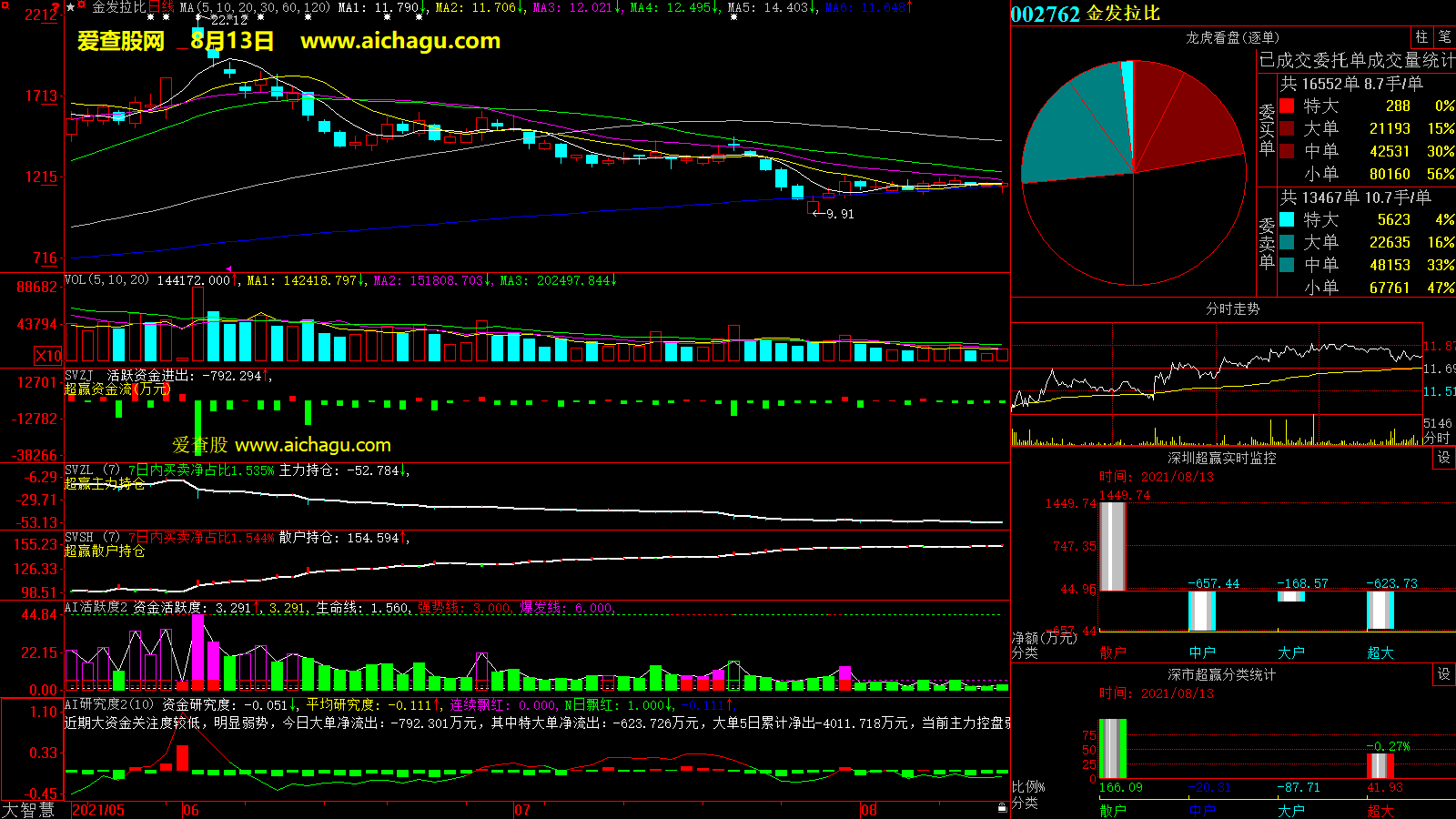Open 设 settings for 深圳超赢实时监控
Image resolution: width=1456 pixels, height=819 pixels.
tap(1444, 458)
